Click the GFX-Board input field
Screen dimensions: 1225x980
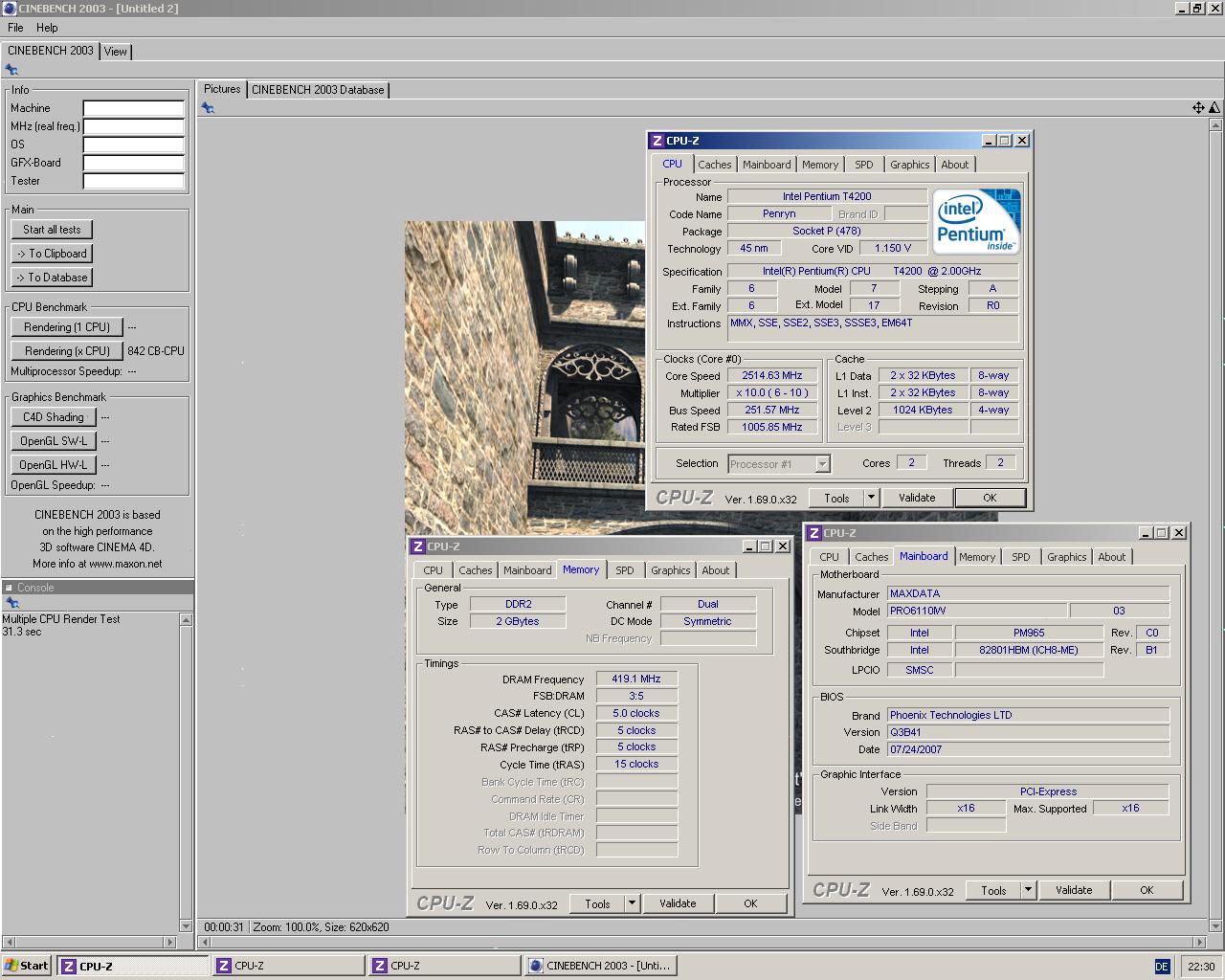click(x=133, y=163)
